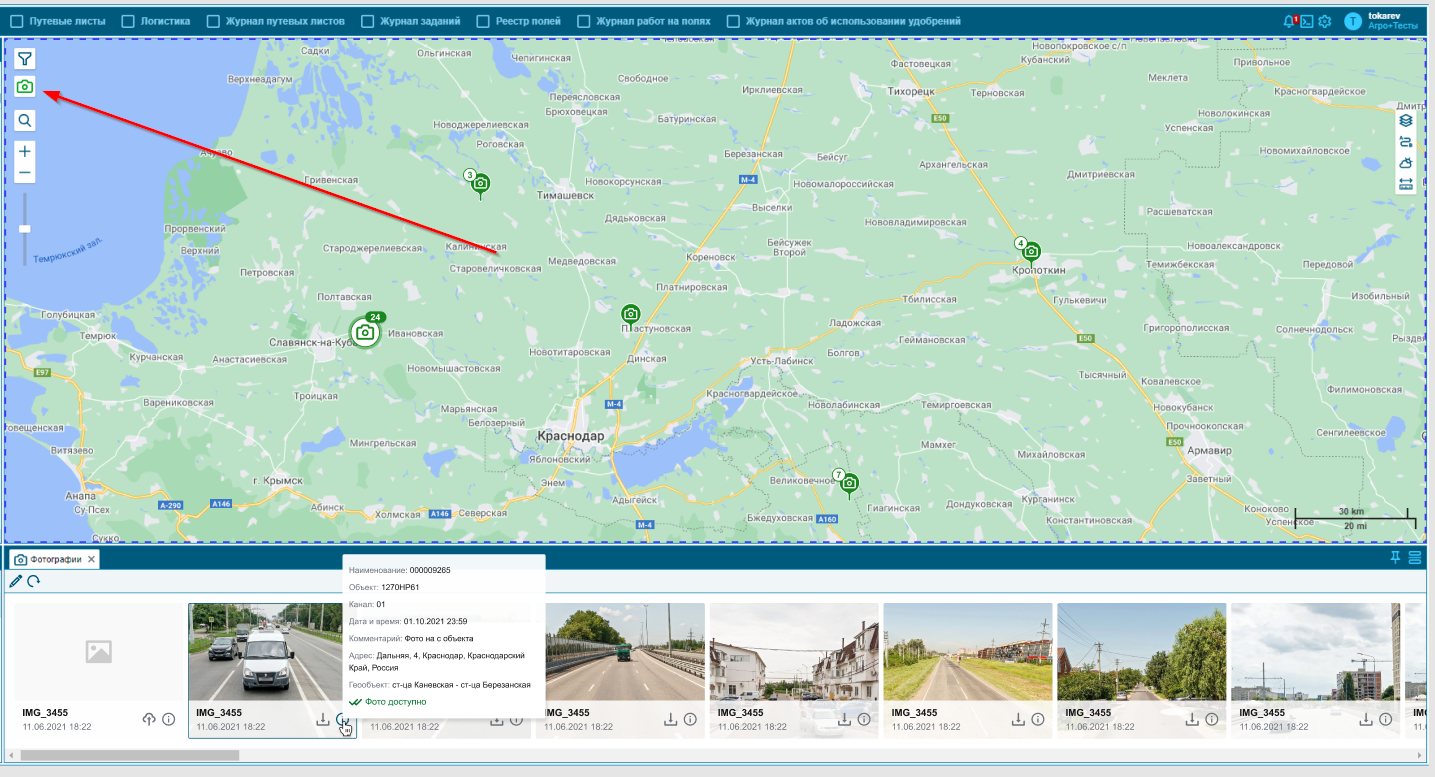Open settings gear in top bar
The width and height of the screenshot is (1435, 777).
(1325, 21)
